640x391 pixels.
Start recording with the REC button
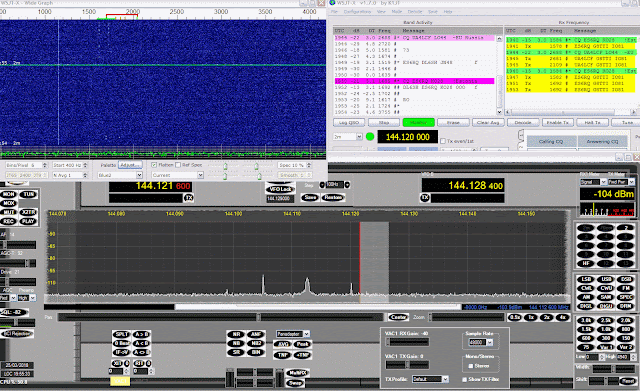coord(9,221)
